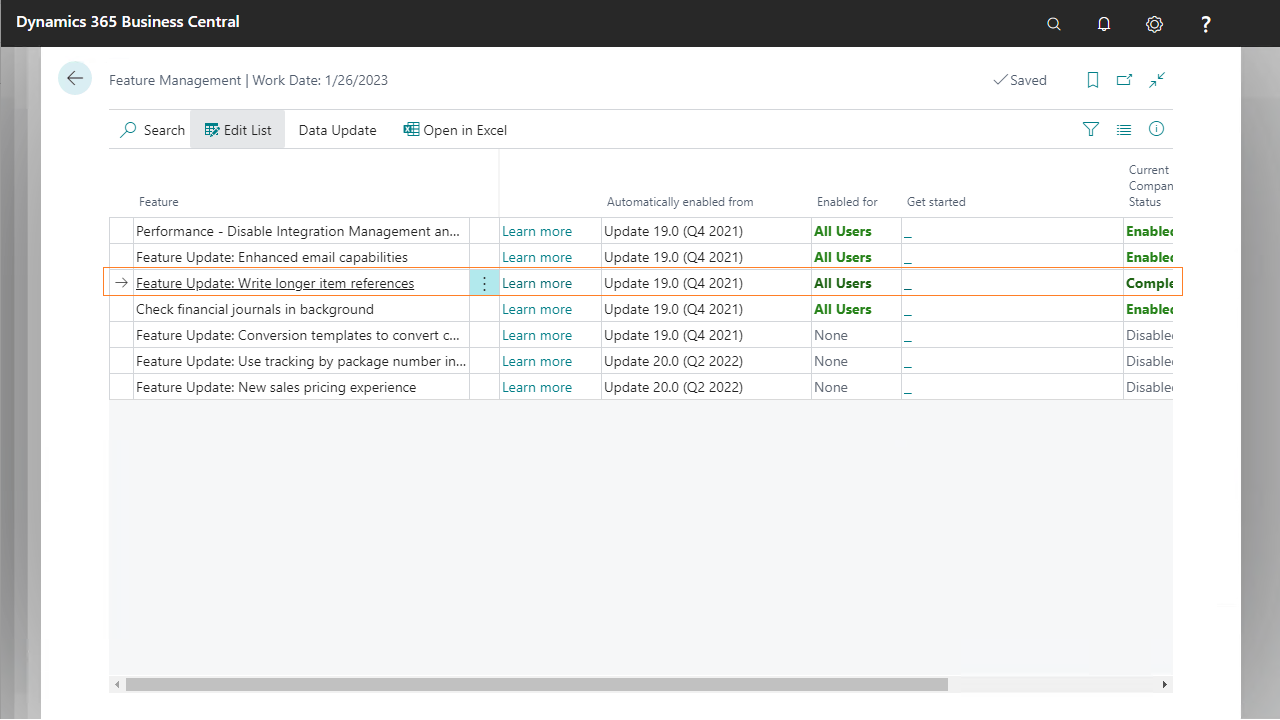1280x720 pixels.
Task: Open Learn more for Write longer item references
Action: point(537,283)
